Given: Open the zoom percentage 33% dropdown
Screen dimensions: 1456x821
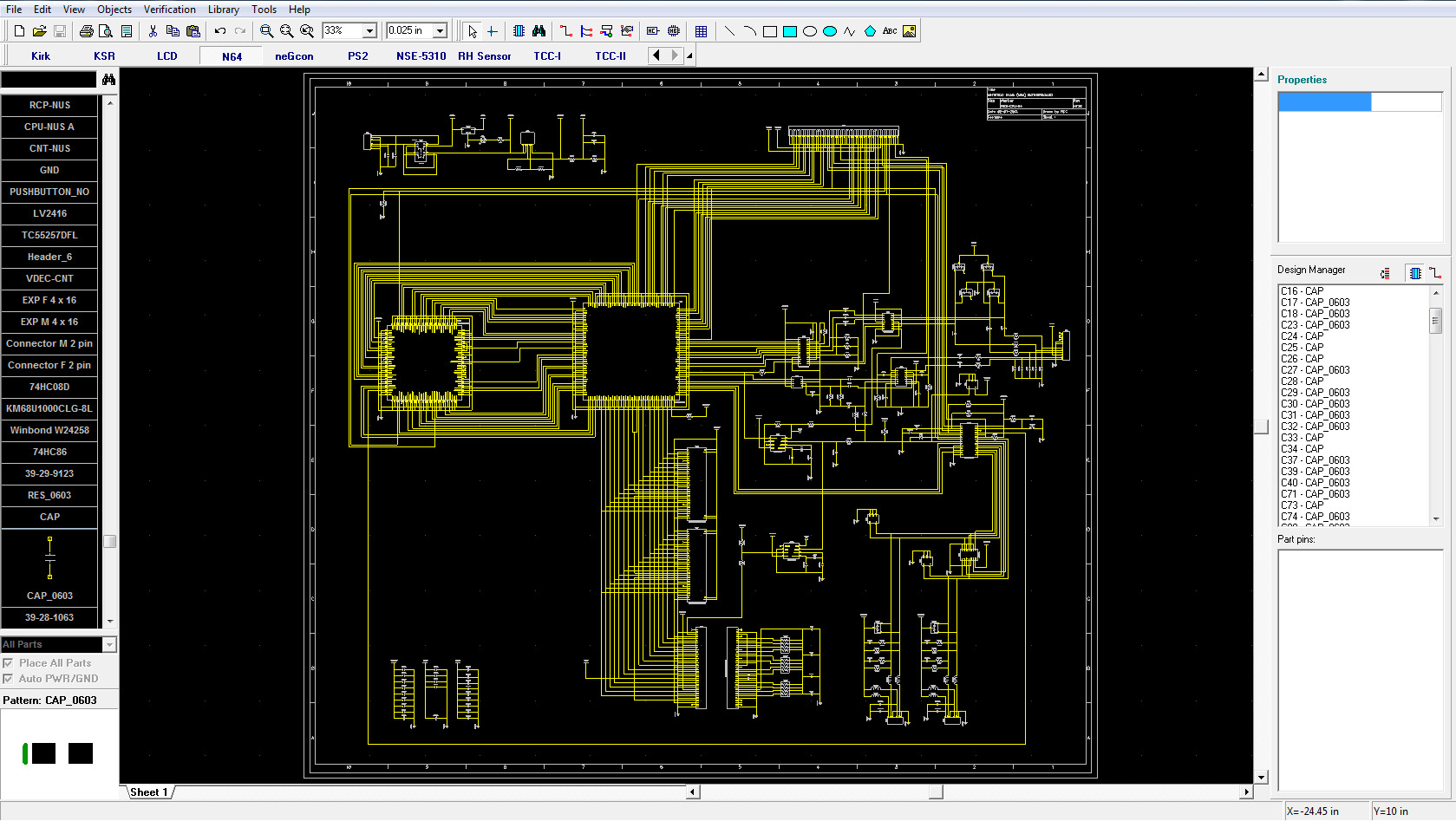Looking at the screenshot, I should pos(369,31).
